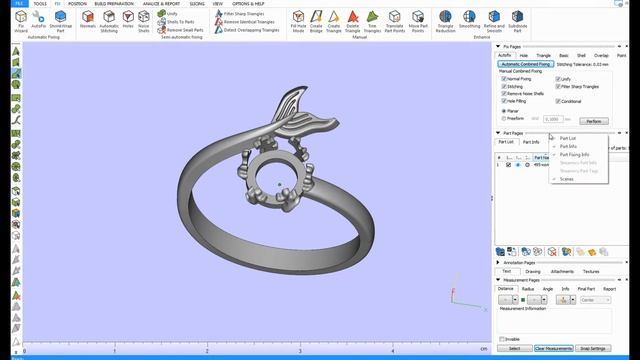Click the Perform button
This screenshot has width=640, height=360.
594,121
